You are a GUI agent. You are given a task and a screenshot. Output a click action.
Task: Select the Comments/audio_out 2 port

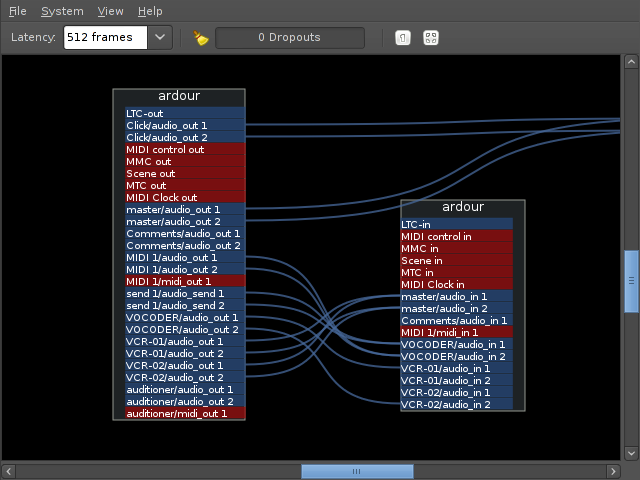coord(185,245)
